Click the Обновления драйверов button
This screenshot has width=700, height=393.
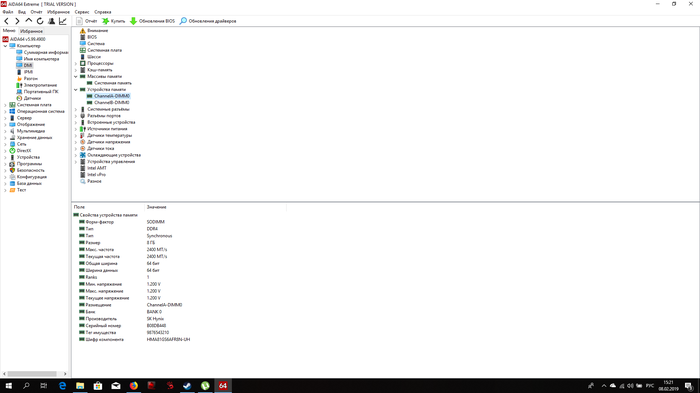point(208,21)
